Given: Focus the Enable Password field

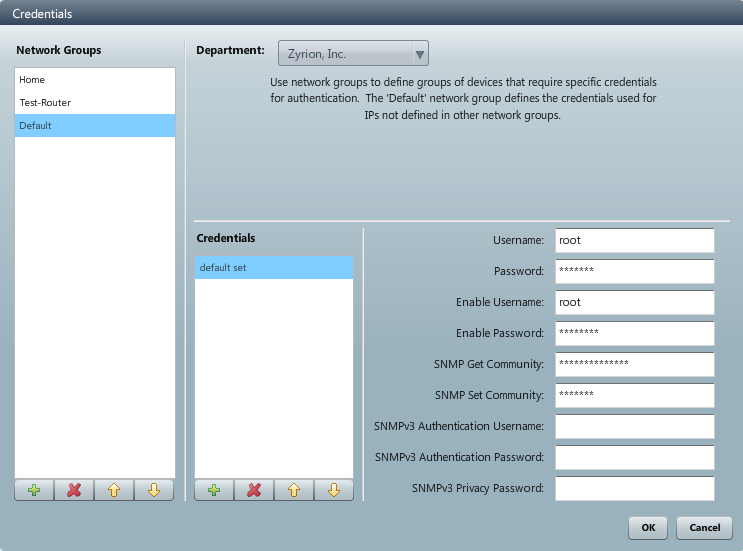Looking at the screenshot, I should 634,333.
